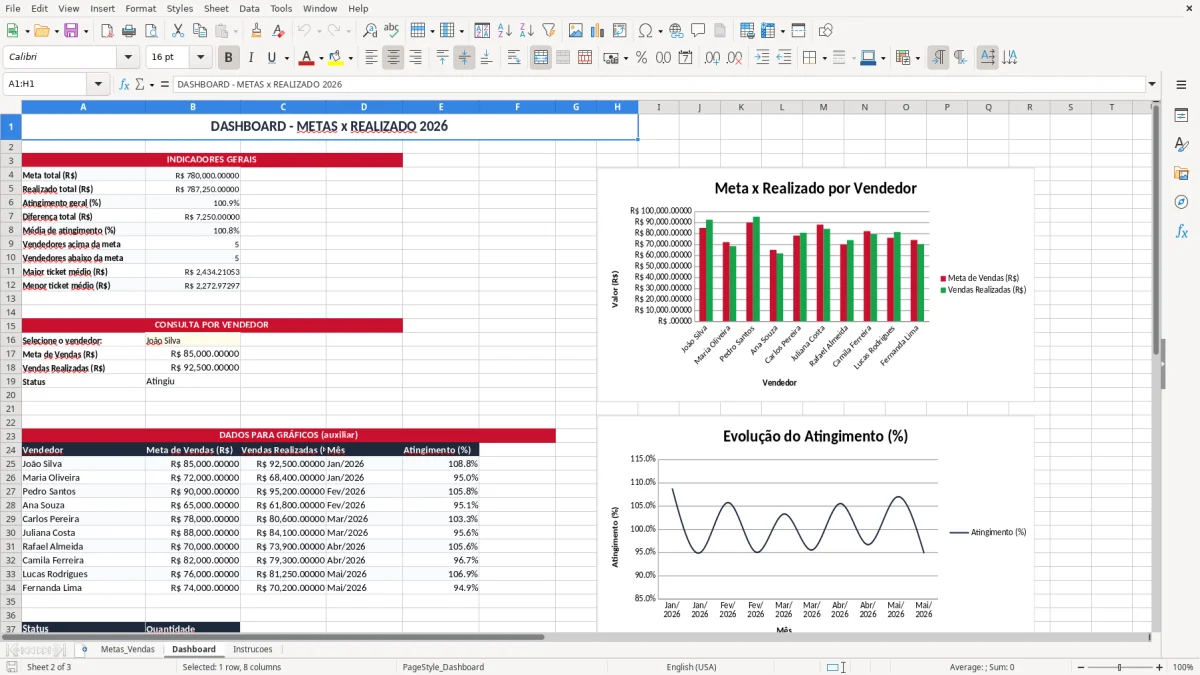Image resolution: width=1200 pixels, height=675 pixels.
Task: Click the Insert Image icon
Action: coord(575,31)
